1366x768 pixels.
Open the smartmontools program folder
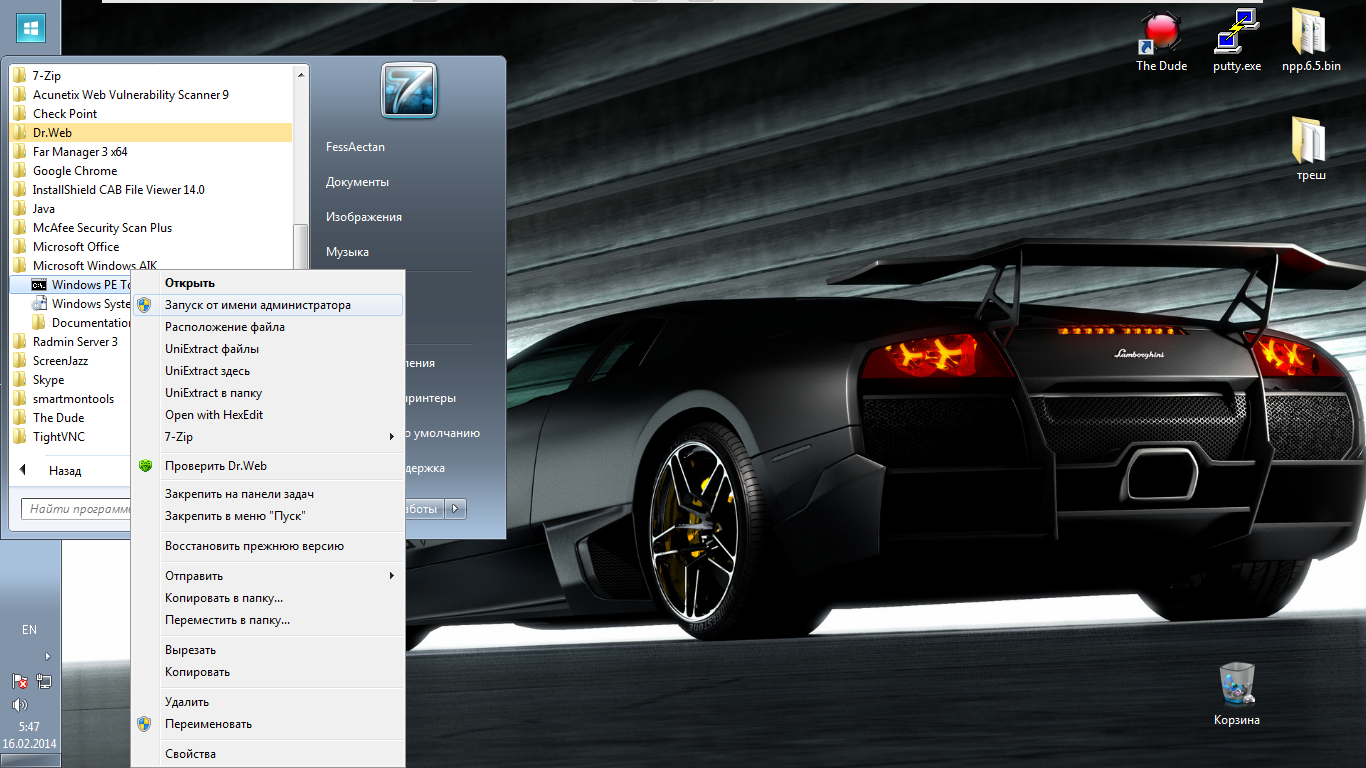coord(71,398)
